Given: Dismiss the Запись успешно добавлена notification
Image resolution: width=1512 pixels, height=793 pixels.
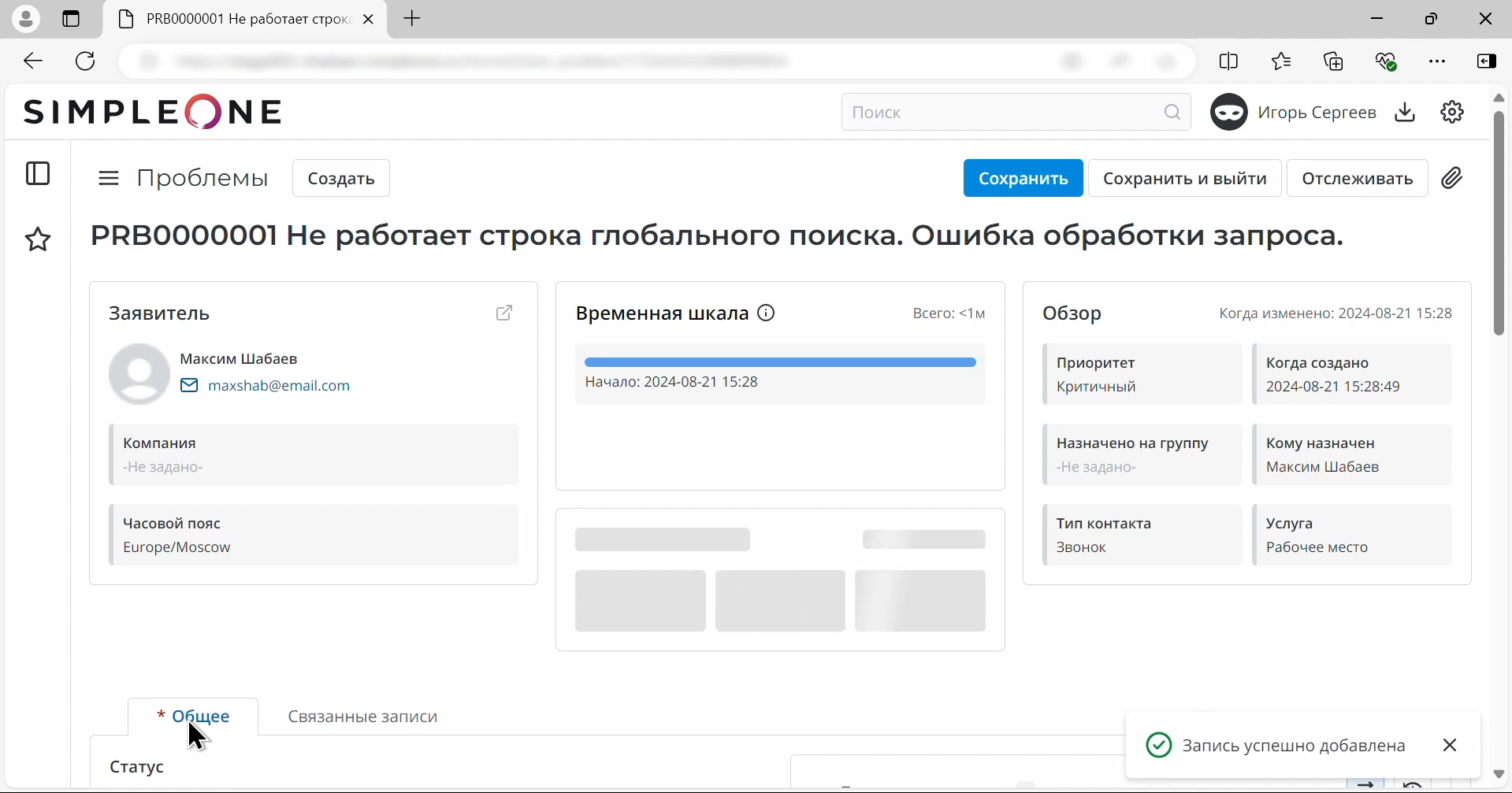Looking at the screenshot, I should point(1449,745).
